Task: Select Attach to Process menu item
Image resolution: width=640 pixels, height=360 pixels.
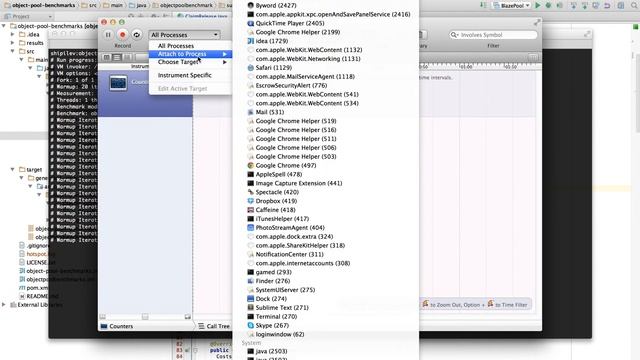Action: 191,54
